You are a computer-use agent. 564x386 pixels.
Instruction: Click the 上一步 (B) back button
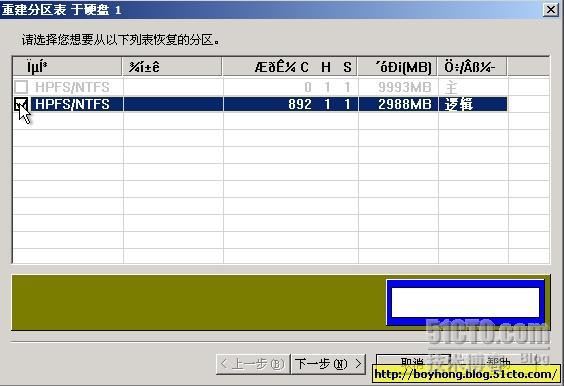[x=253, y=364]
